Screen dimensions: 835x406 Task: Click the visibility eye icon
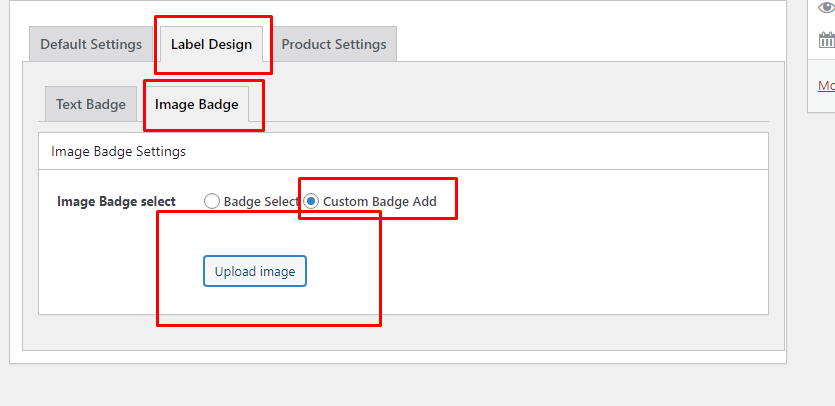[826, 7]
